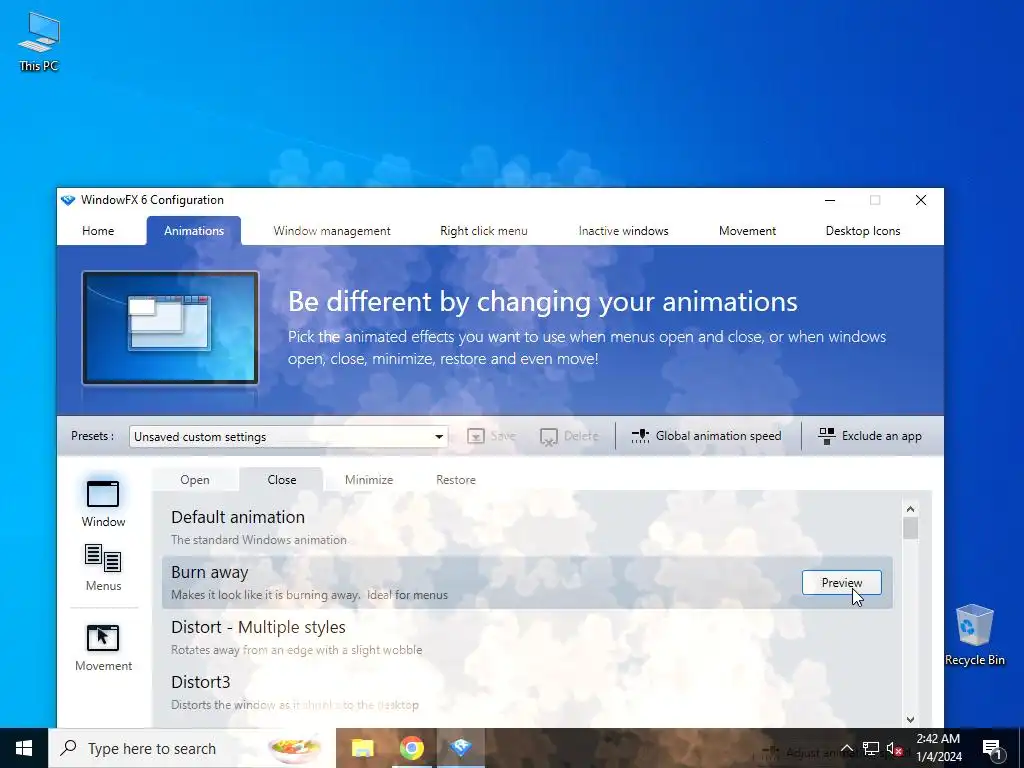1024x768 pixels.
Task: Switch to the Minimize animations sub-tab
Action: (369, 480)
